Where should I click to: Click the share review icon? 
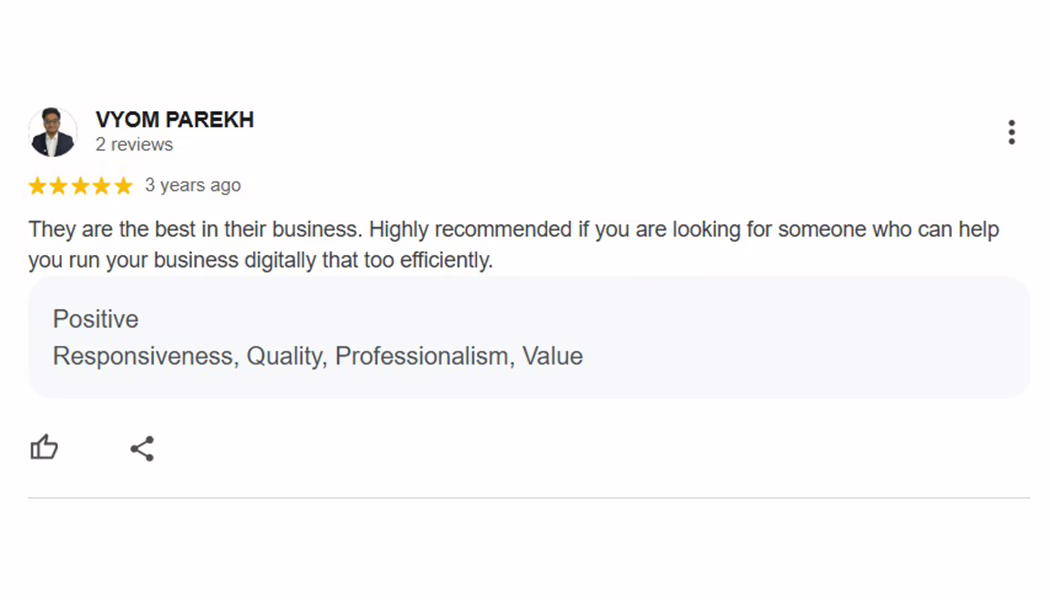(x=142, y=449)
